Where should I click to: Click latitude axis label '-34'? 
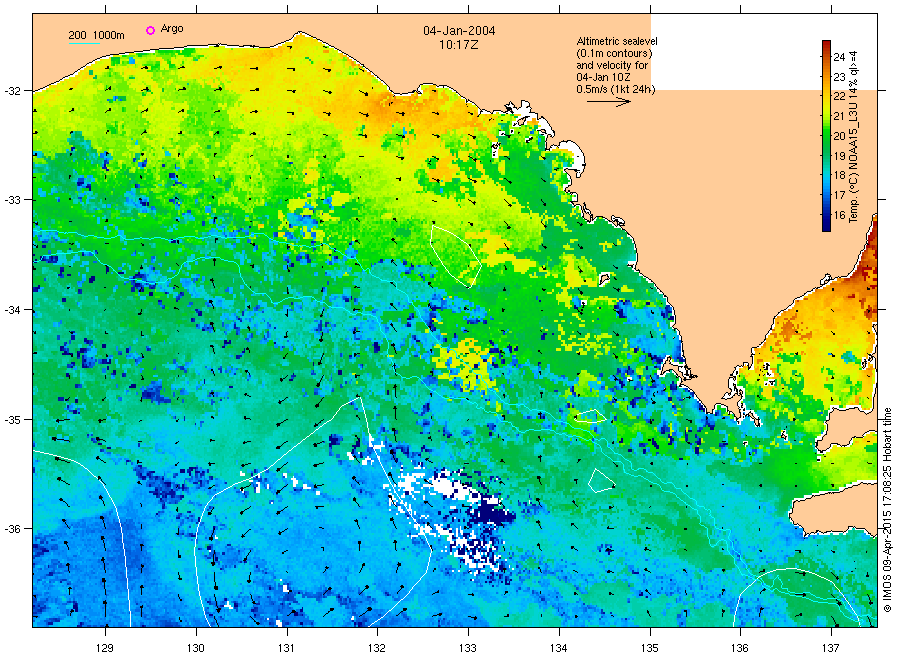point(12,310)
